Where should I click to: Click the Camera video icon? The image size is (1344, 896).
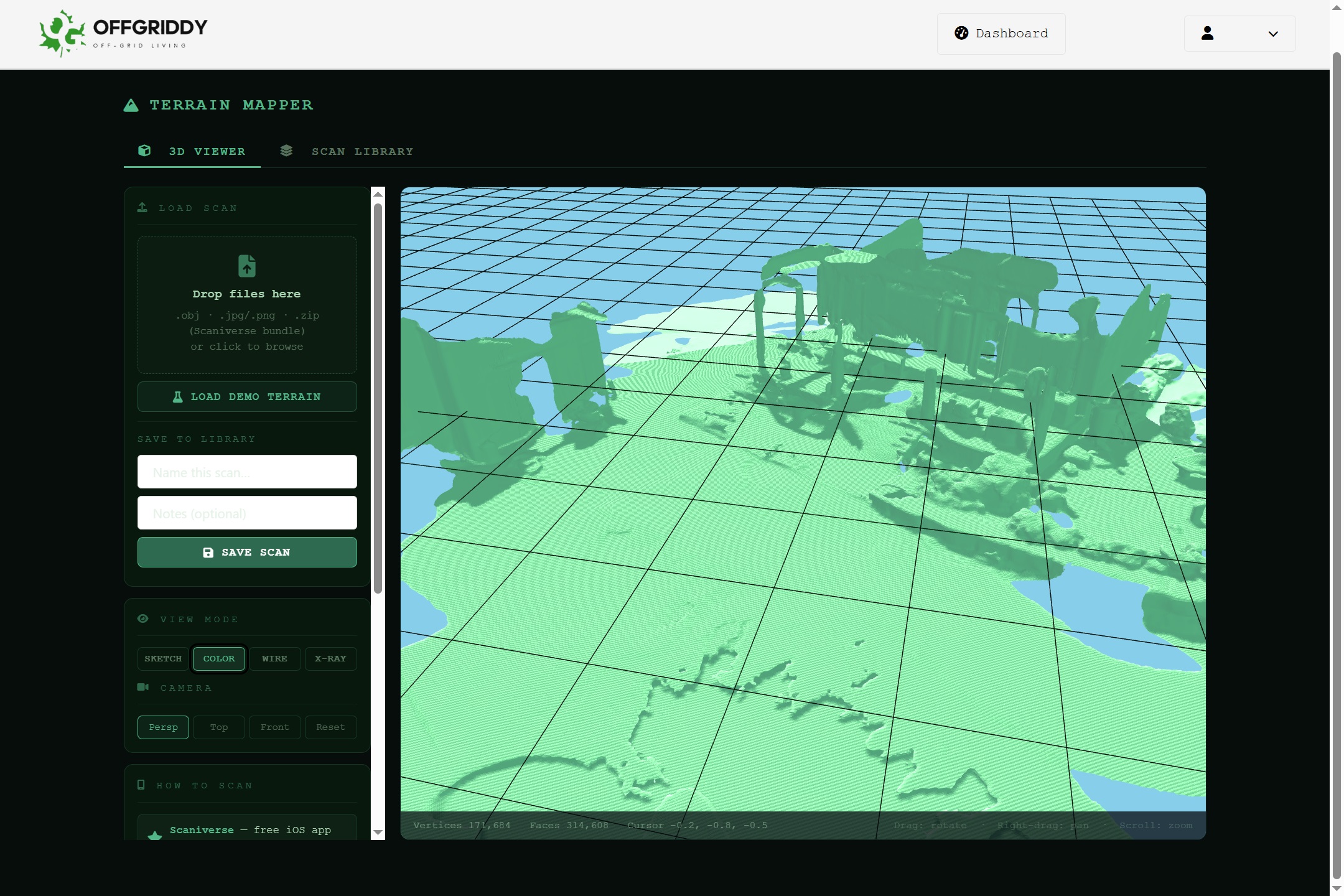tap(143, 687)
